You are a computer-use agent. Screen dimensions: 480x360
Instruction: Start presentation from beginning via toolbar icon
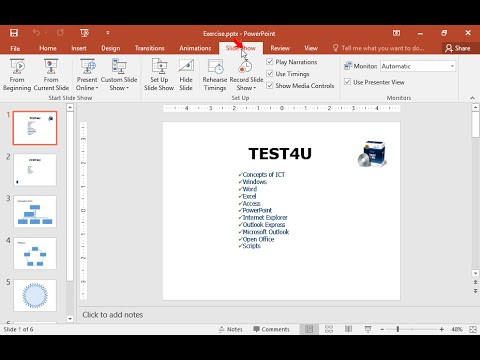(84, 33)
